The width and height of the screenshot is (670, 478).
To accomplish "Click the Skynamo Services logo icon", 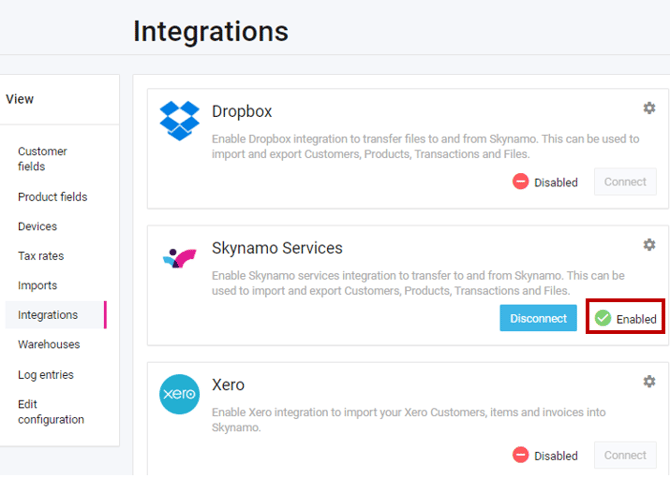I will 180,259.
